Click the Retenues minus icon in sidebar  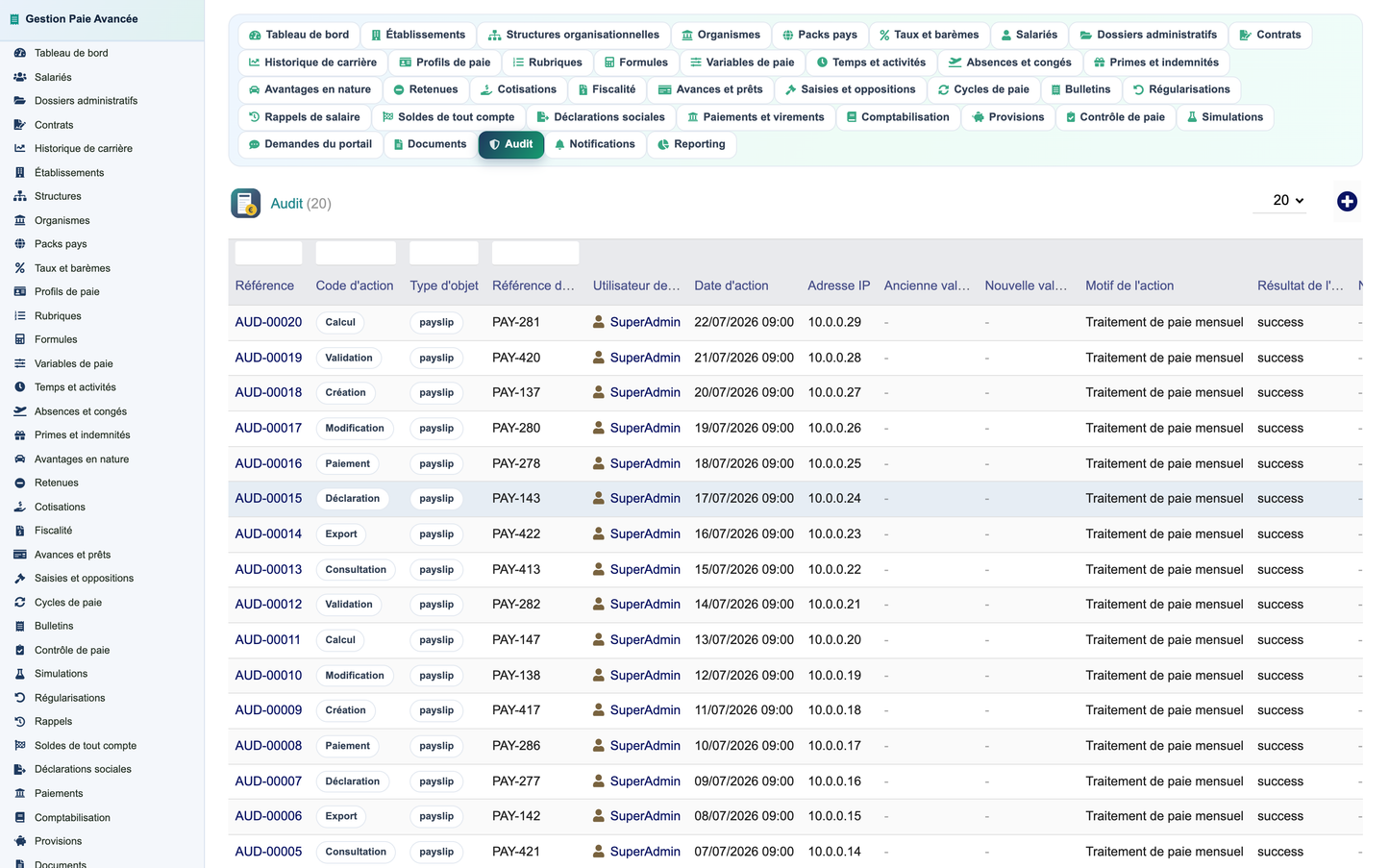20,483
